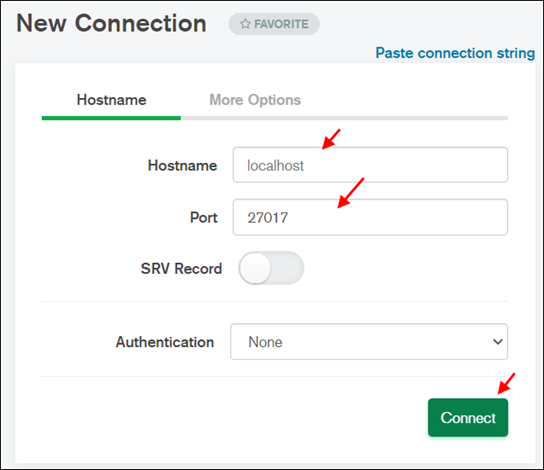The image size is (544, 470).
Task: Click the New Connection heading
Action: point(111,23)
